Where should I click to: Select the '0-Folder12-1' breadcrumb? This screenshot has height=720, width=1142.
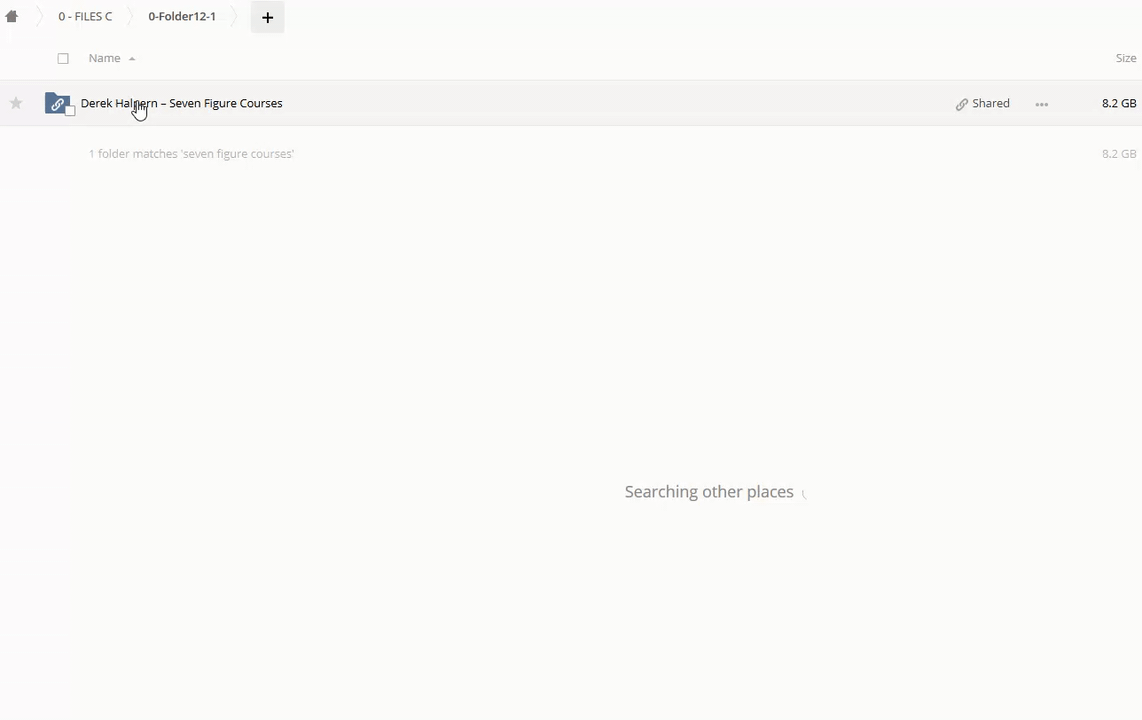click(182, 17)
